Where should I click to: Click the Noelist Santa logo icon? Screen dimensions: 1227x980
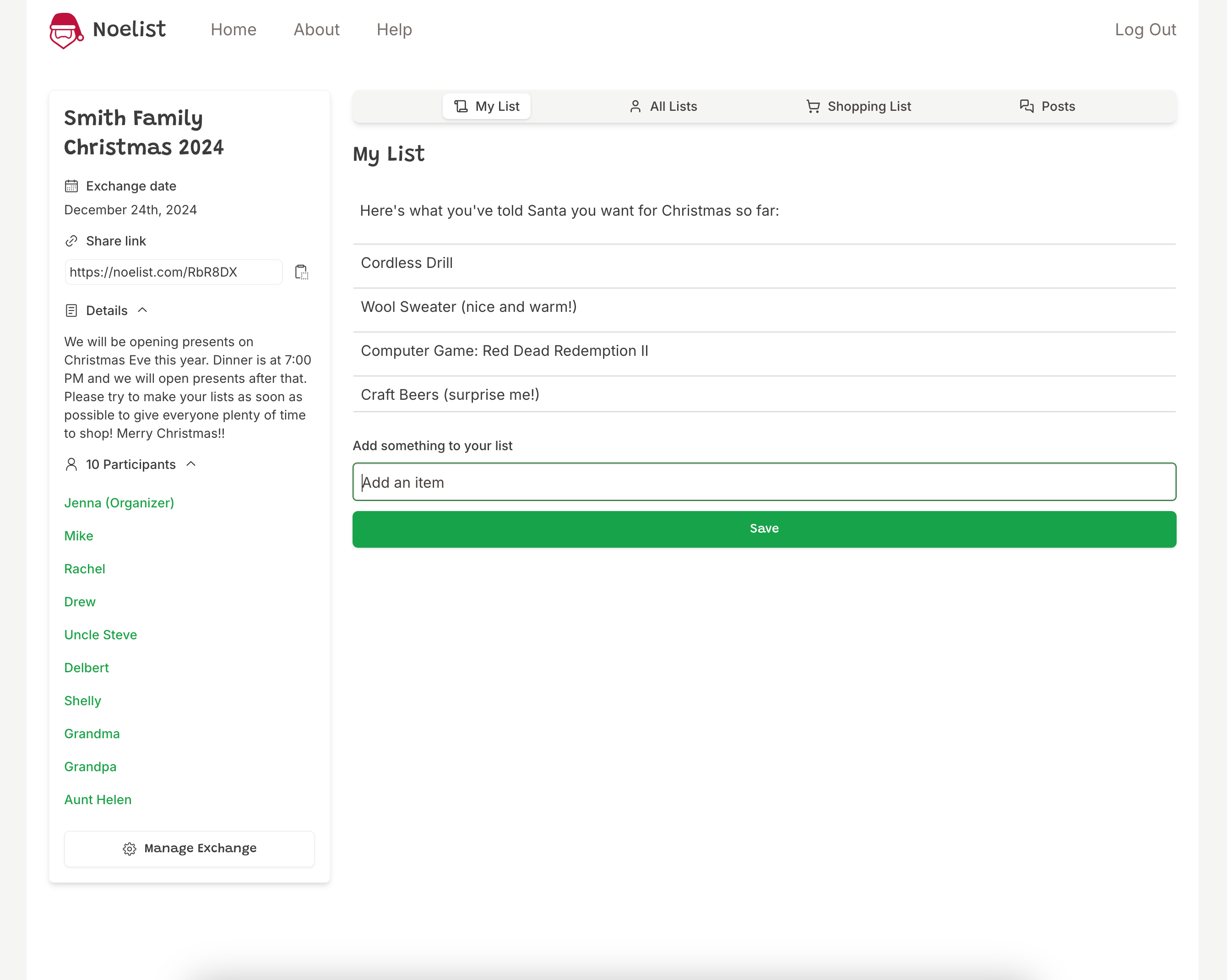click(x=66, y=30)
